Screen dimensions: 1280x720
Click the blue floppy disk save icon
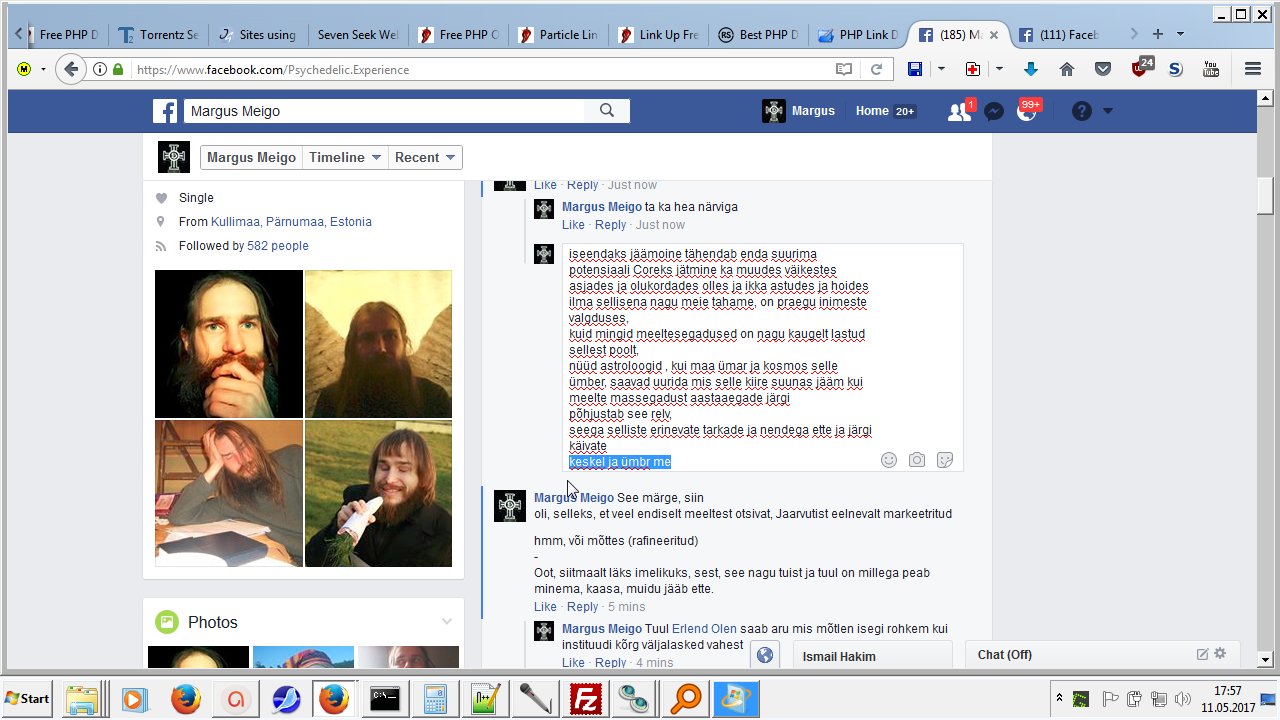(x=914, y=69)
